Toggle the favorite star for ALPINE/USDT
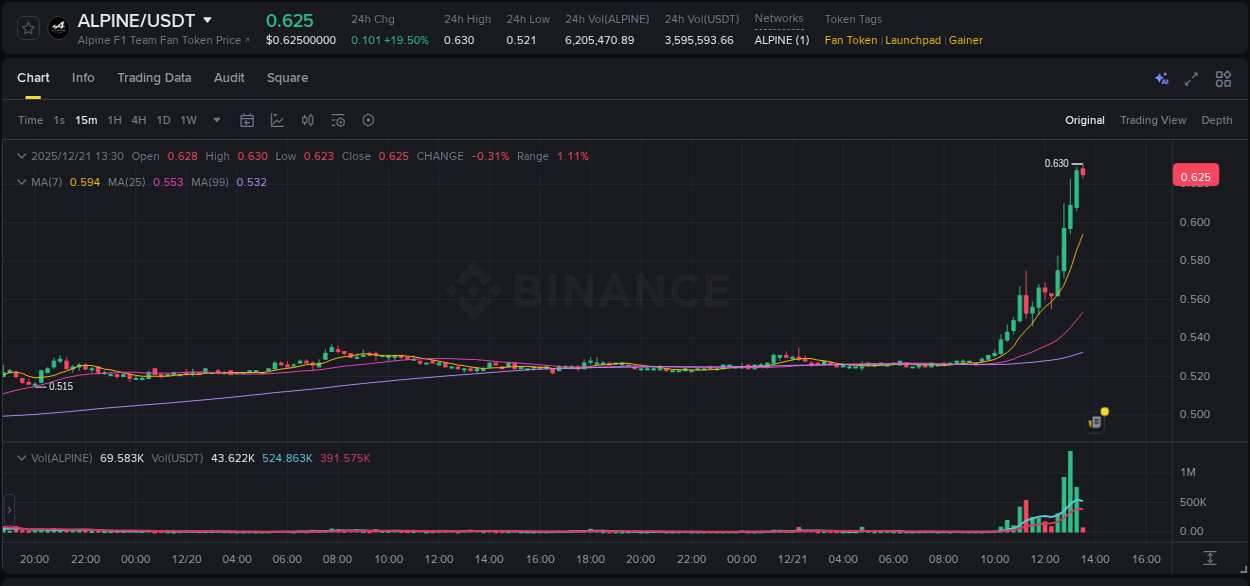Viewport: 1250px width, 586px height. point(27,27)
